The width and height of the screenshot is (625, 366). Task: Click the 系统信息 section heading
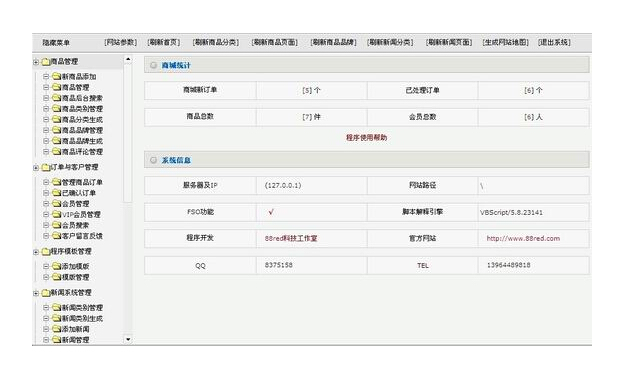point(176,160)
